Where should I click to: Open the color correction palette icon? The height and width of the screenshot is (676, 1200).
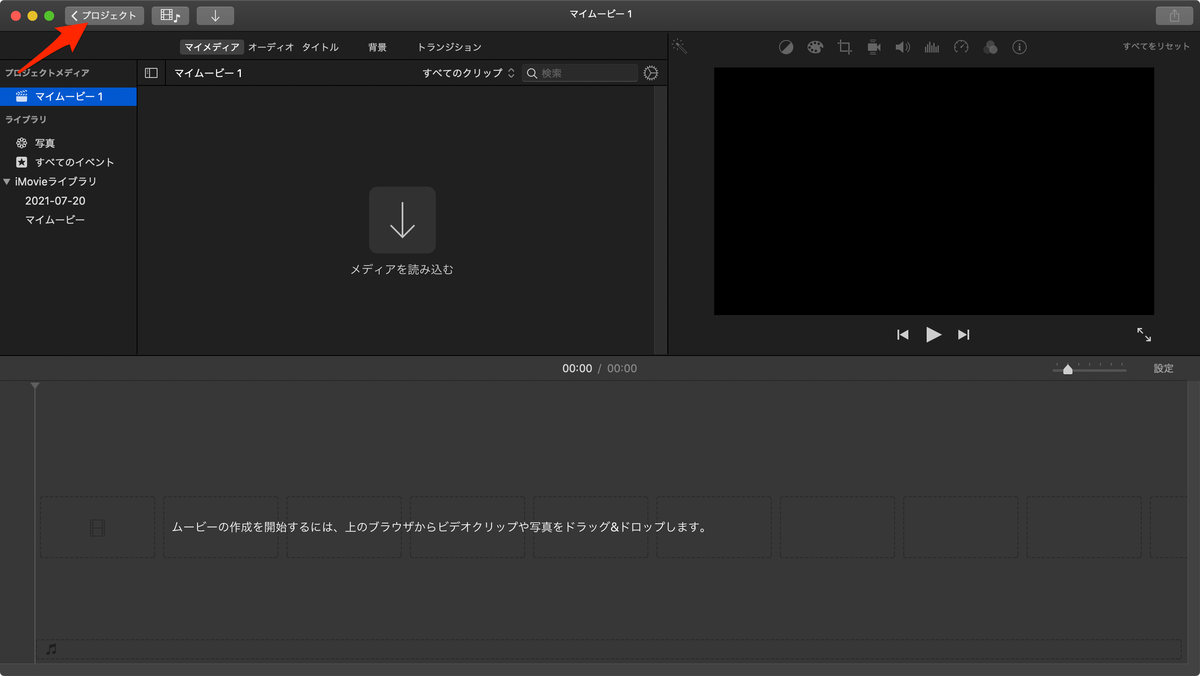coord(815,47)
